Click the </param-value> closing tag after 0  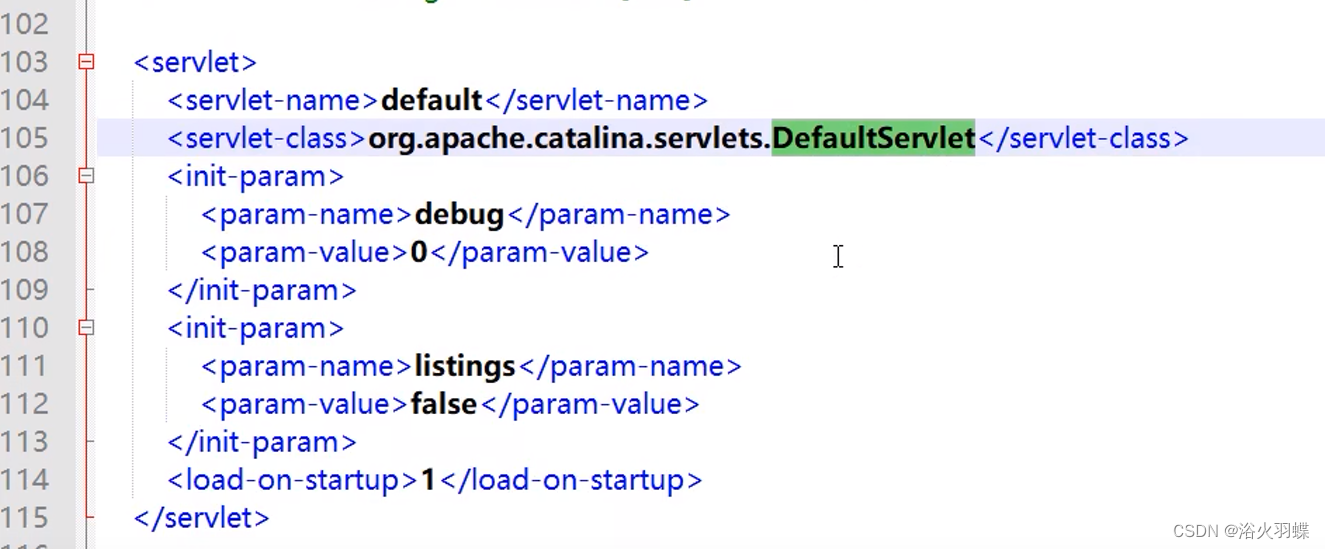pos(539,253)
